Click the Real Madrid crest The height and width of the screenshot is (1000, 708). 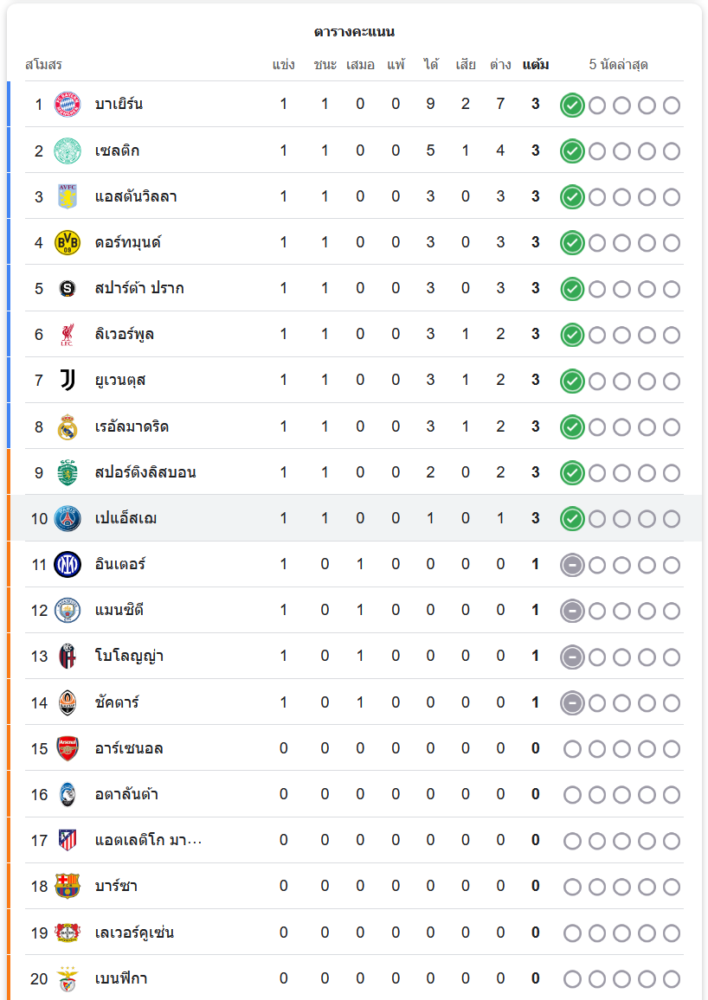point(67,427)
